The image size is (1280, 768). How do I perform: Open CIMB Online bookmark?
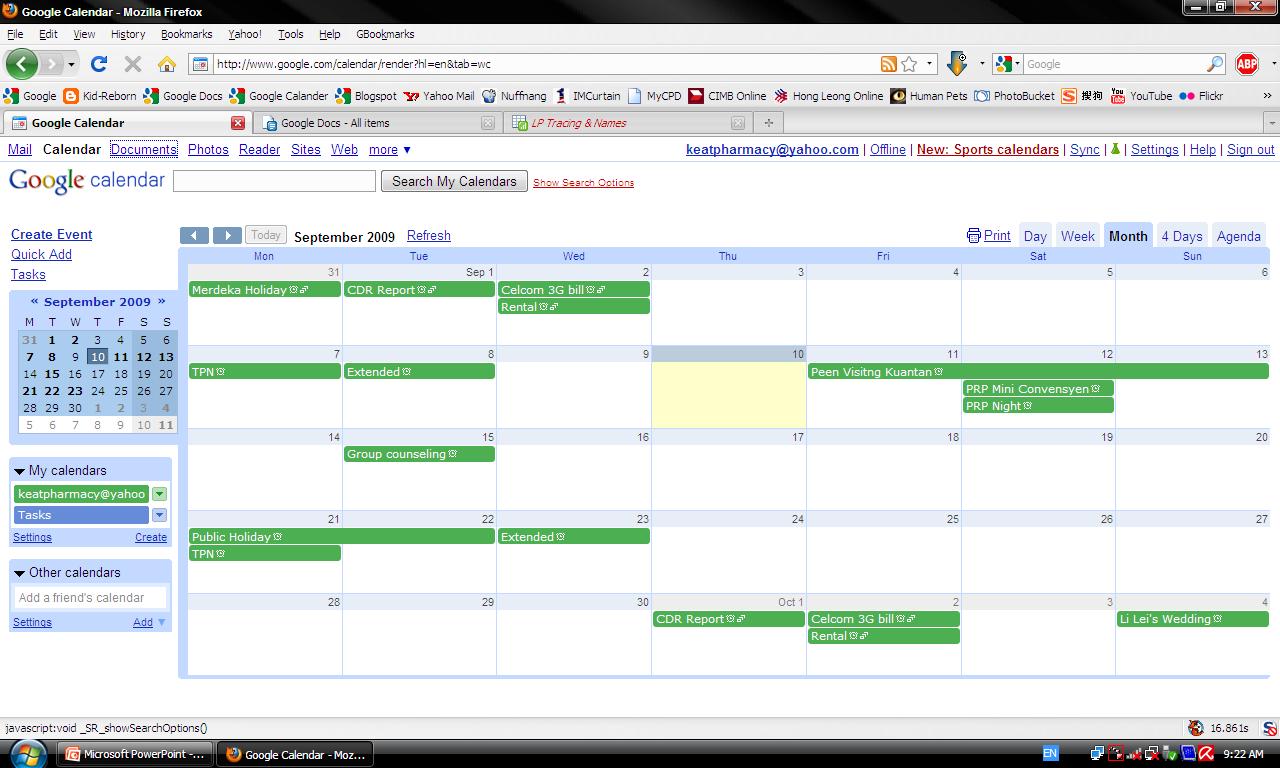coord(727,96)
